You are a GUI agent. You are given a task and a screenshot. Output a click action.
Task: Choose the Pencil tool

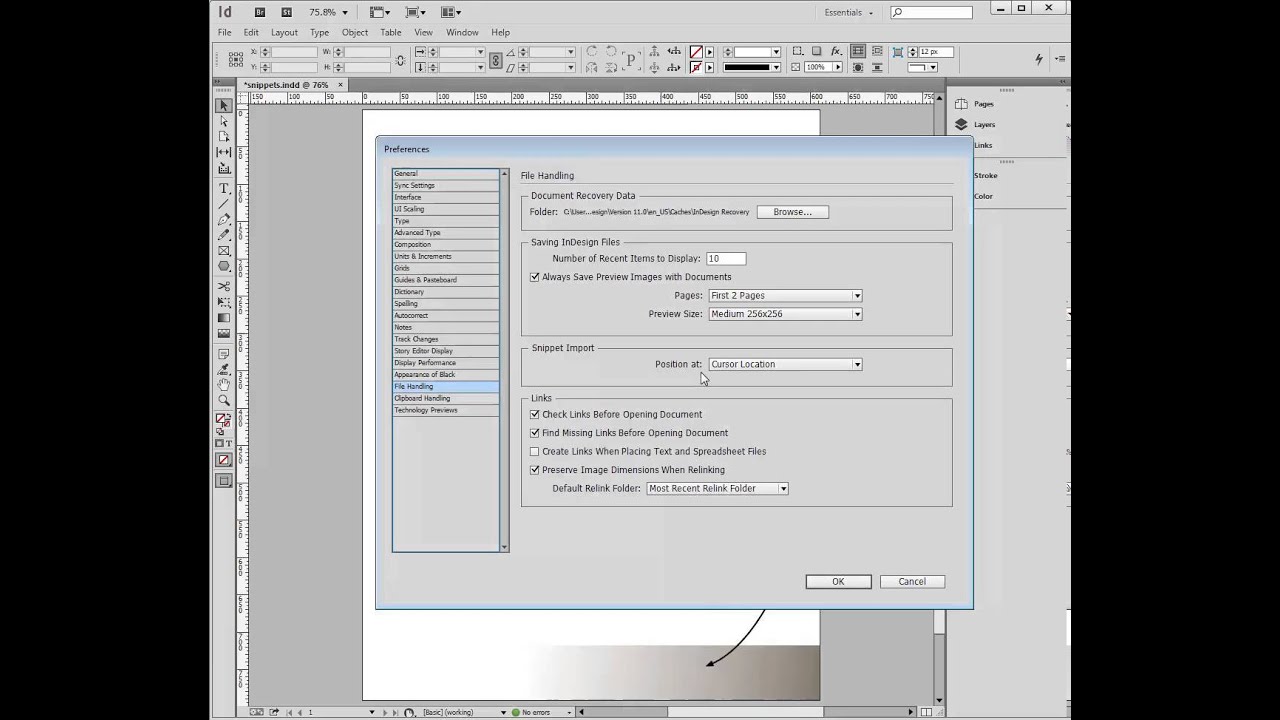click(x=224, y=235)
